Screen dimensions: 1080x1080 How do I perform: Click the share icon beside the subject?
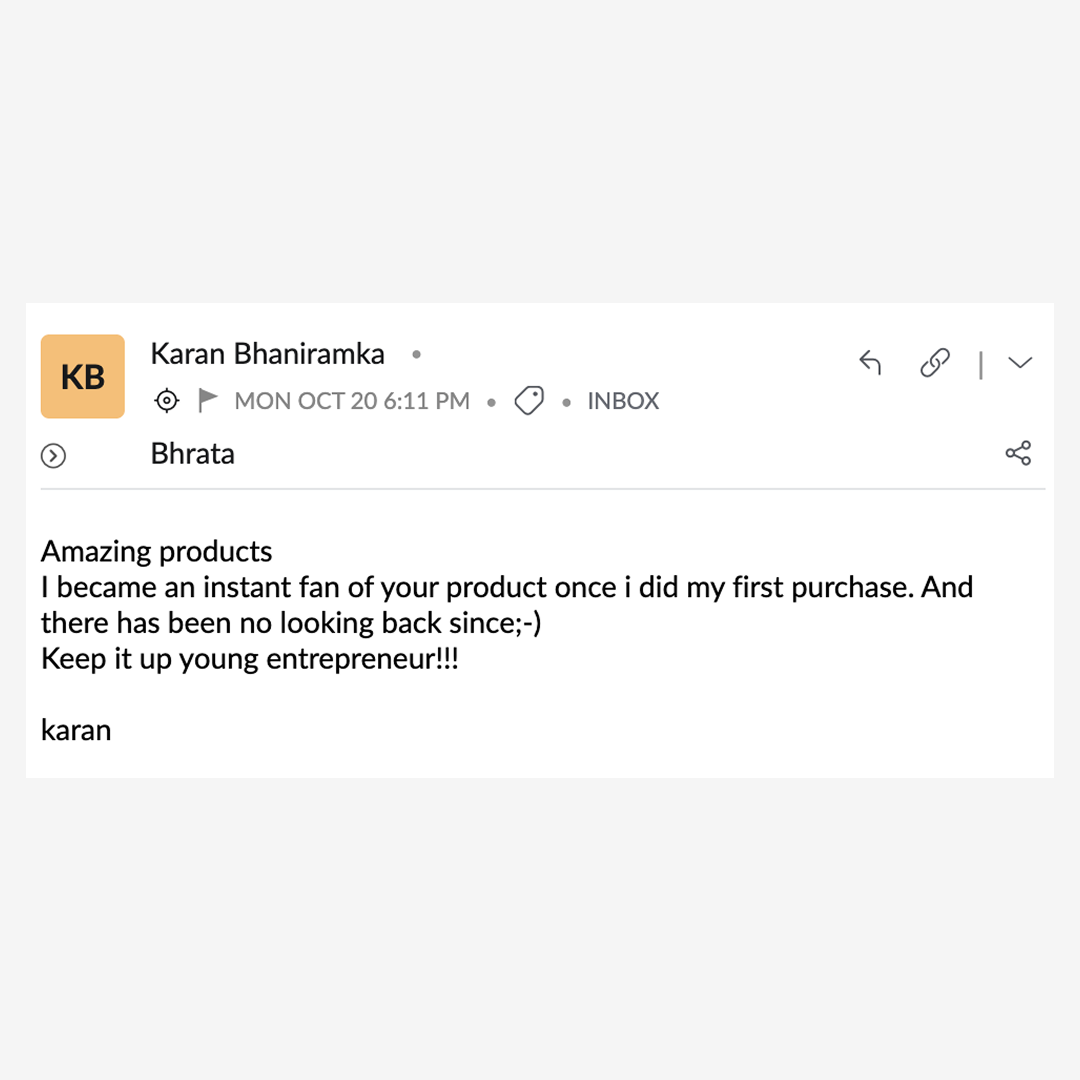(1018, 453)
